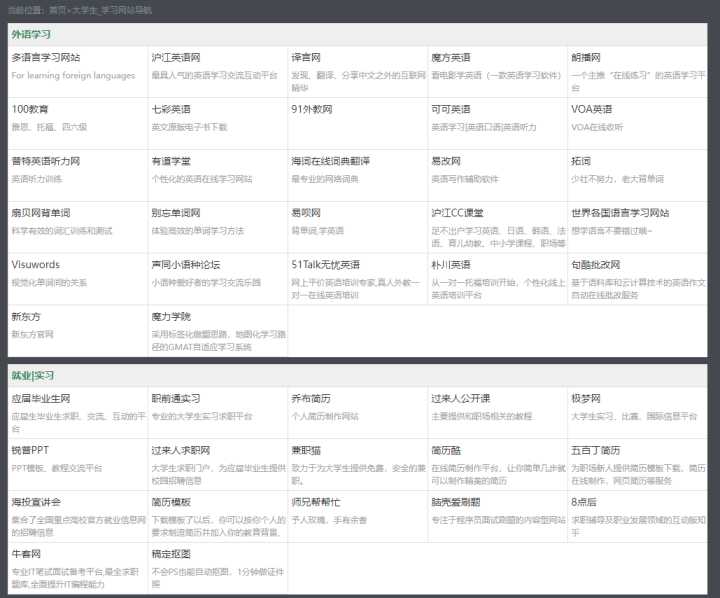This screenshot has height=598, width=720.
Task: Click the VOA在线收听 description
Action: coord(597,127)
